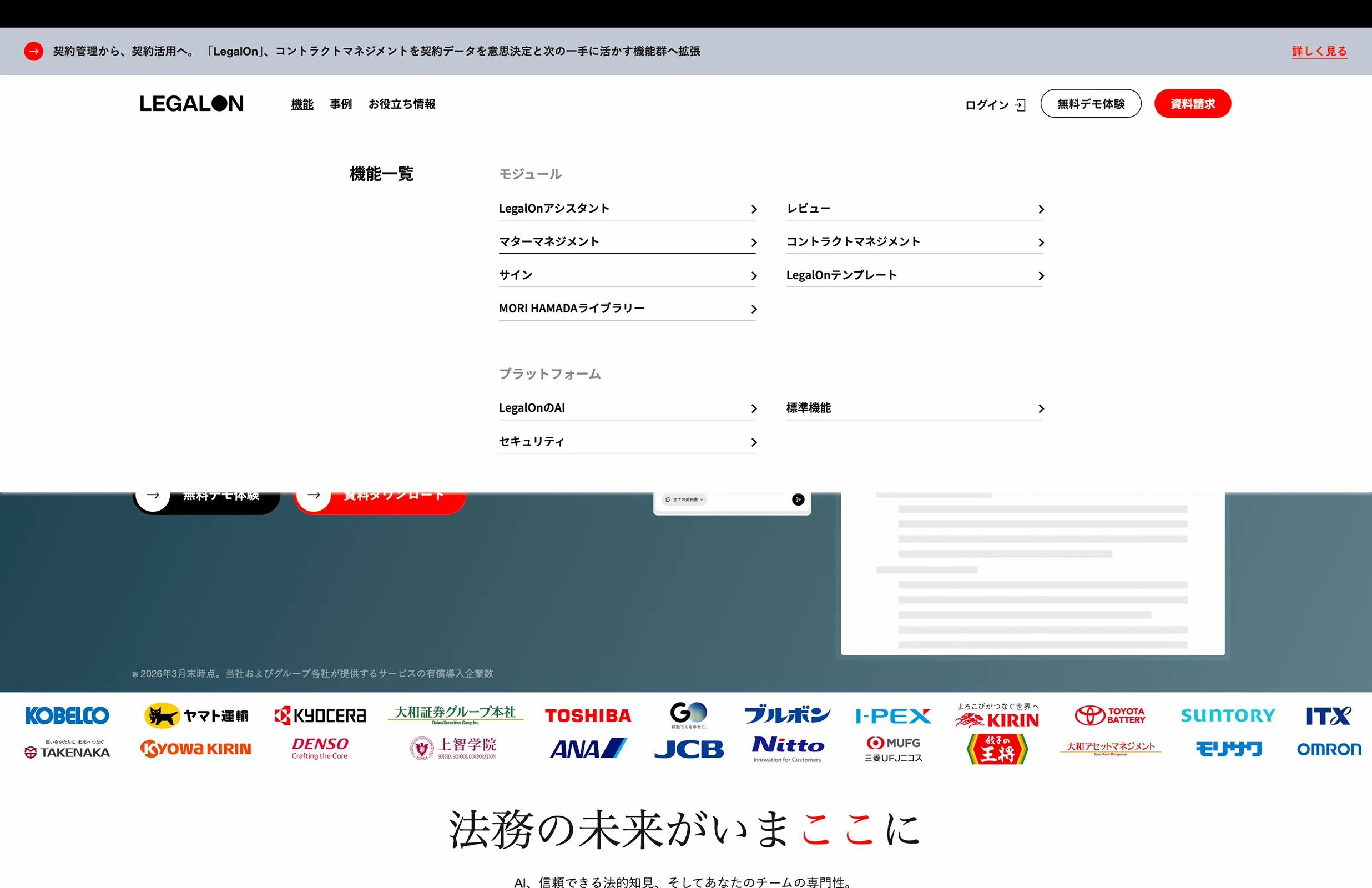Screen dimensions: 1372x888
Task: Click the DENSO logo
Action: coord(320,749)
